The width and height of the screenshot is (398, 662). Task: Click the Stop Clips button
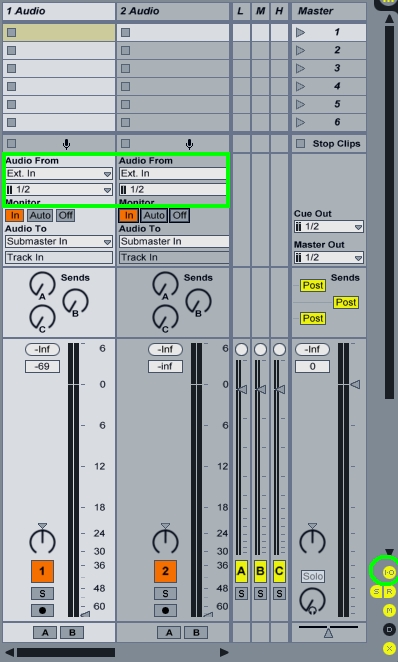329,144
